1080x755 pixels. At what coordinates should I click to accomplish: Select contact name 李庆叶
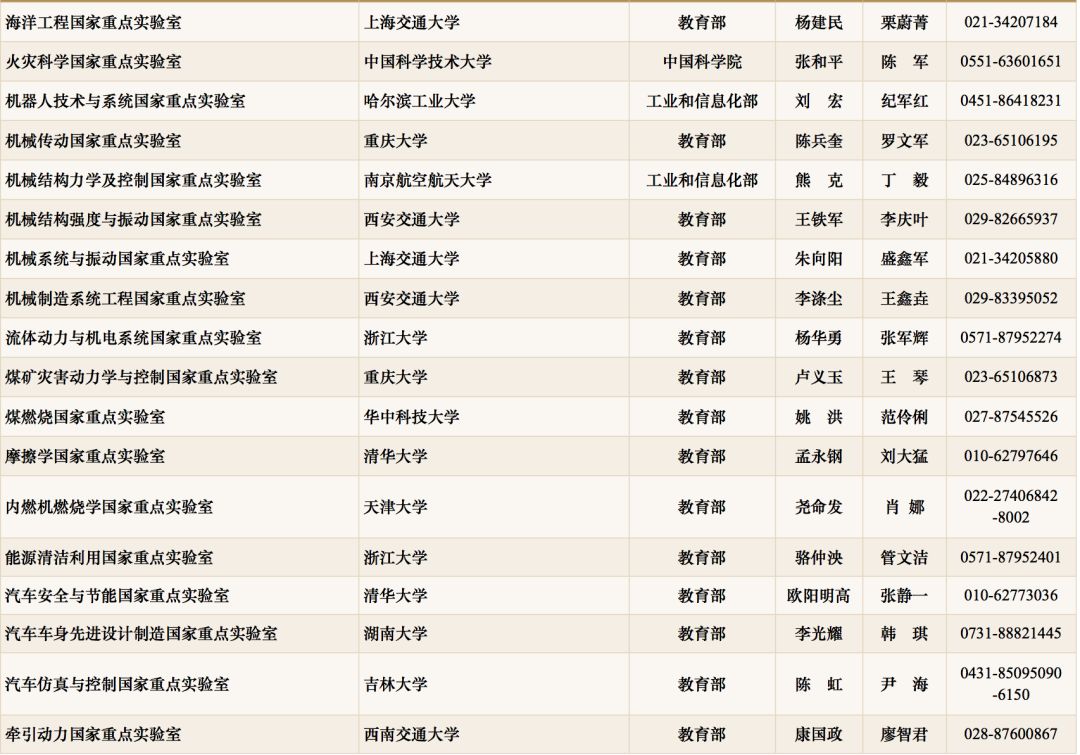[x=904, y=219]
